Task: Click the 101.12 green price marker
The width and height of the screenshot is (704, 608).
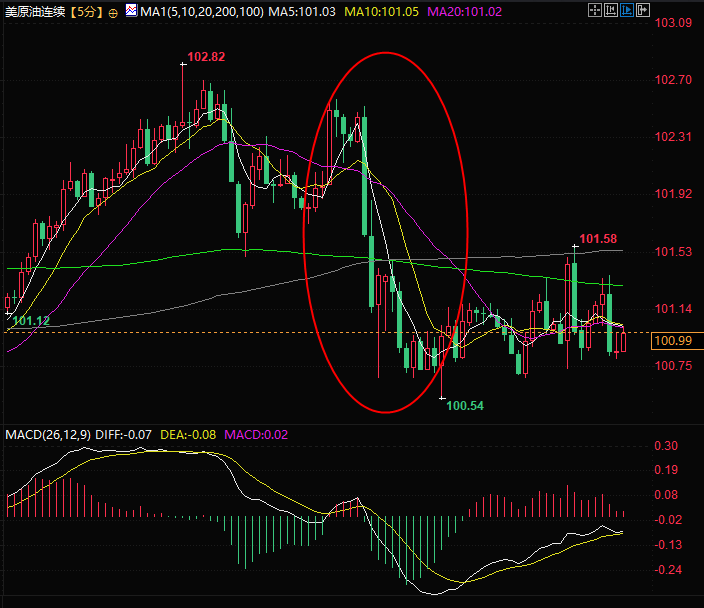Action: (x=31, y=321)
